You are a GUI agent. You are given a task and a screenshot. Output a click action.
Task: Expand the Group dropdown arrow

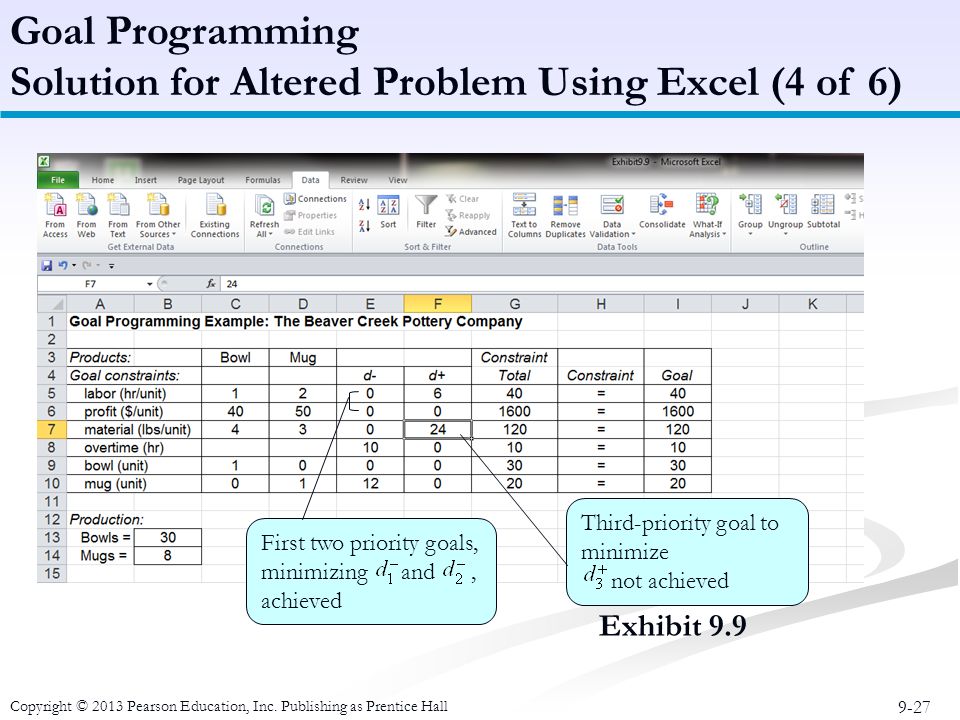click(x=750, y=234)
